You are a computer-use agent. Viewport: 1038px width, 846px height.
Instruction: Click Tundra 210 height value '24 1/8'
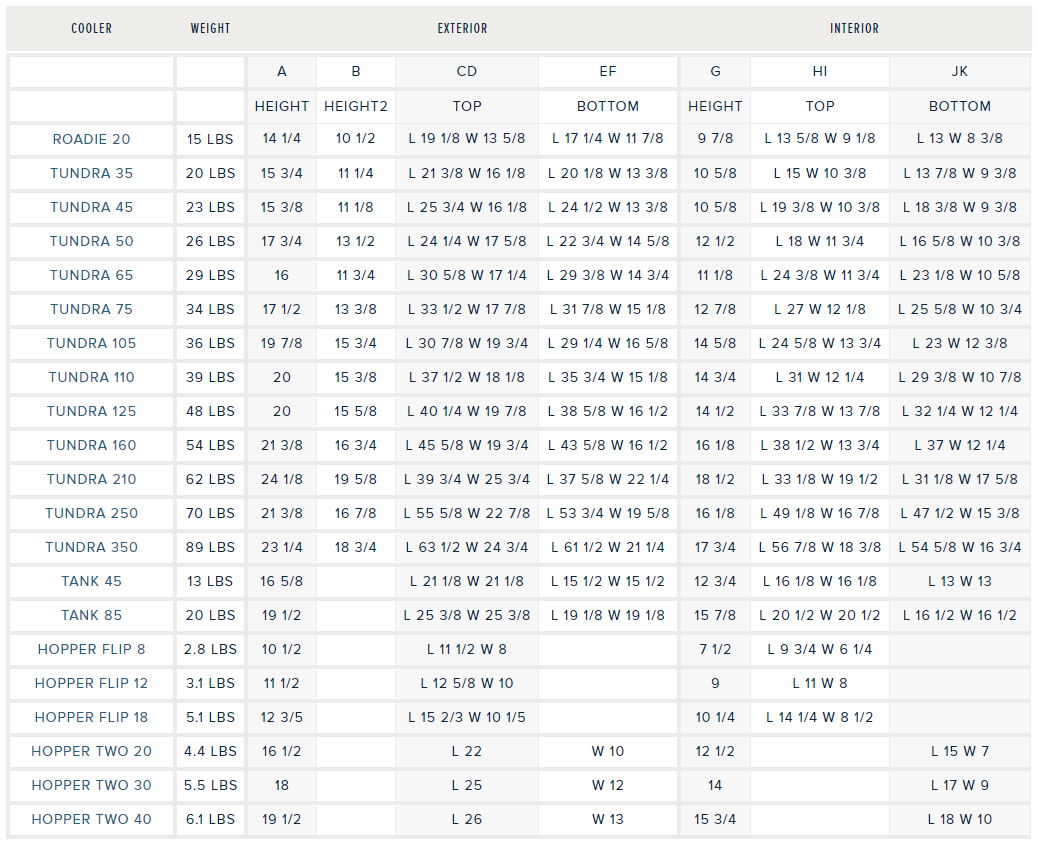(282, 479)
